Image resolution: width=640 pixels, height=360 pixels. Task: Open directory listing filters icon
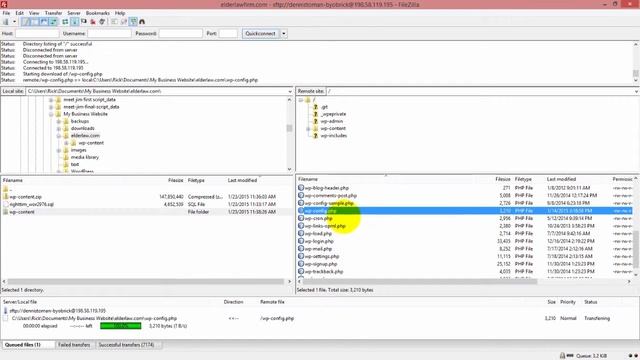click(114, 22)
